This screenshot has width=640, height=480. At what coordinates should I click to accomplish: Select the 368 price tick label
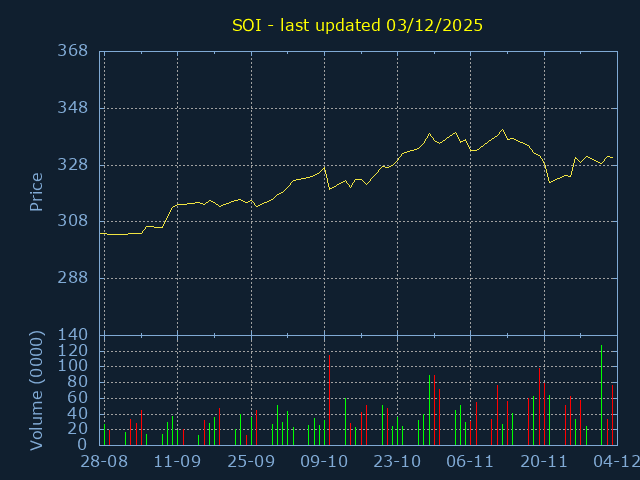(x=72, y=51)
